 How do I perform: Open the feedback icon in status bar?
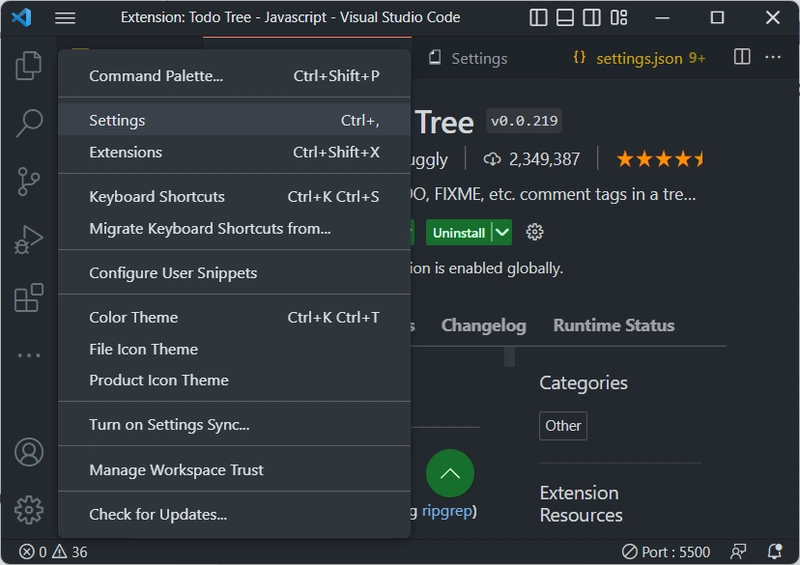tap(738, 552)
